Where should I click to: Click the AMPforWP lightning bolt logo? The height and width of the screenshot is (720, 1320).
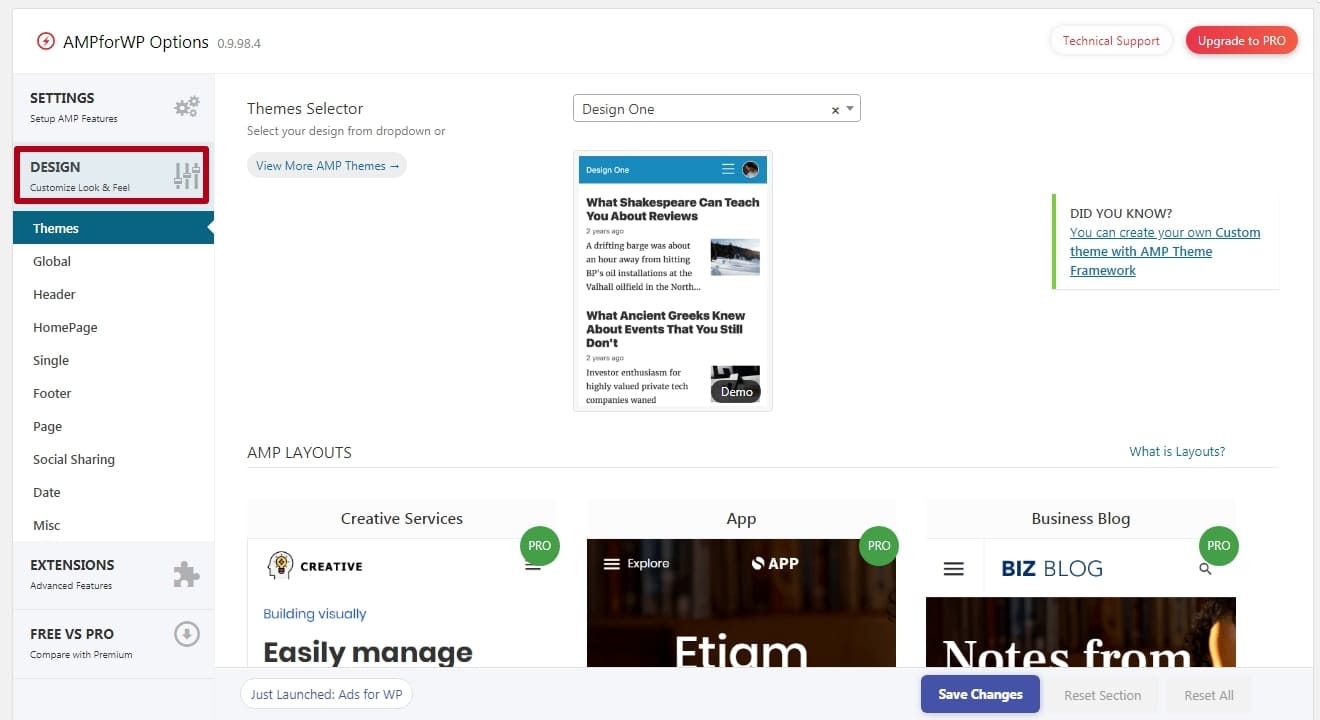pyautogui.click(x=45, y=42)
